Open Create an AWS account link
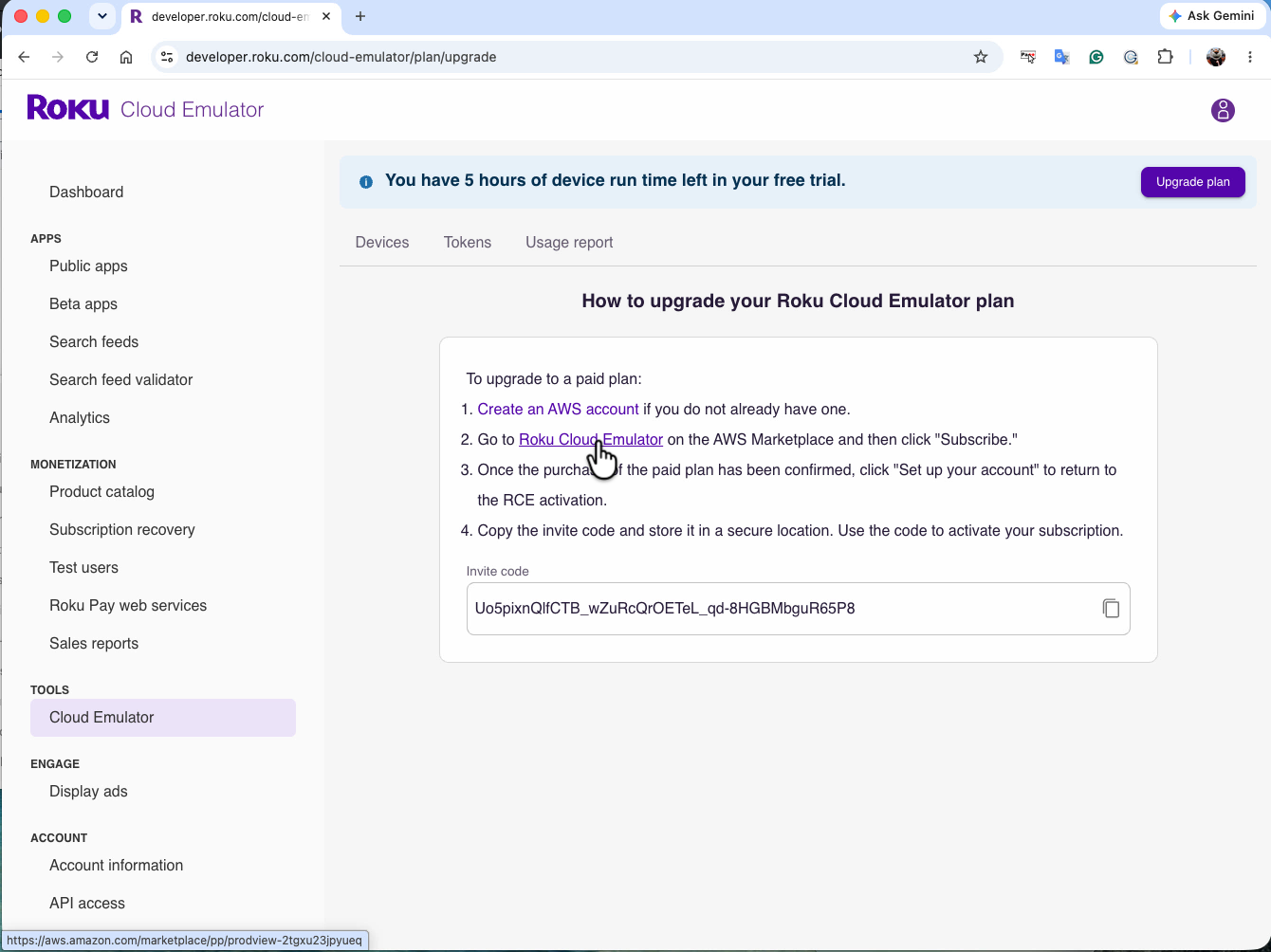 pos(558,410)
